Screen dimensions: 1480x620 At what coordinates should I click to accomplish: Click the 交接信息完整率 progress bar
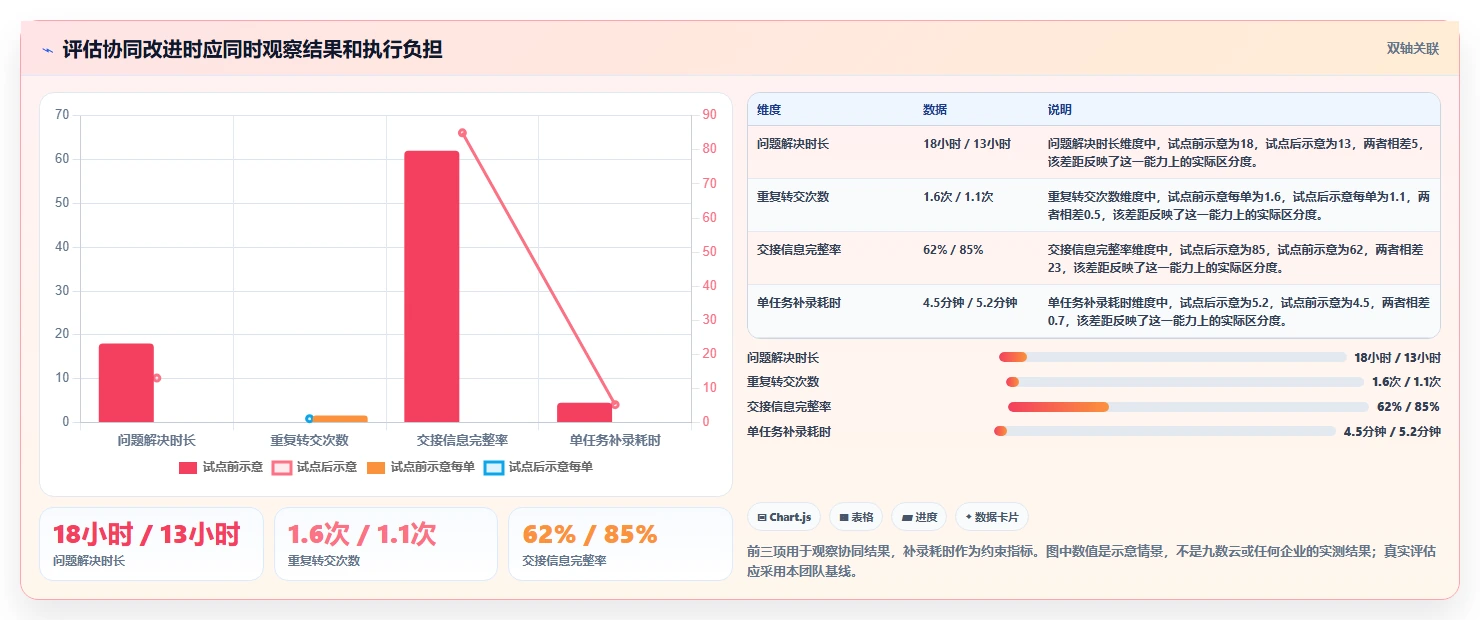coord(1188,407)
